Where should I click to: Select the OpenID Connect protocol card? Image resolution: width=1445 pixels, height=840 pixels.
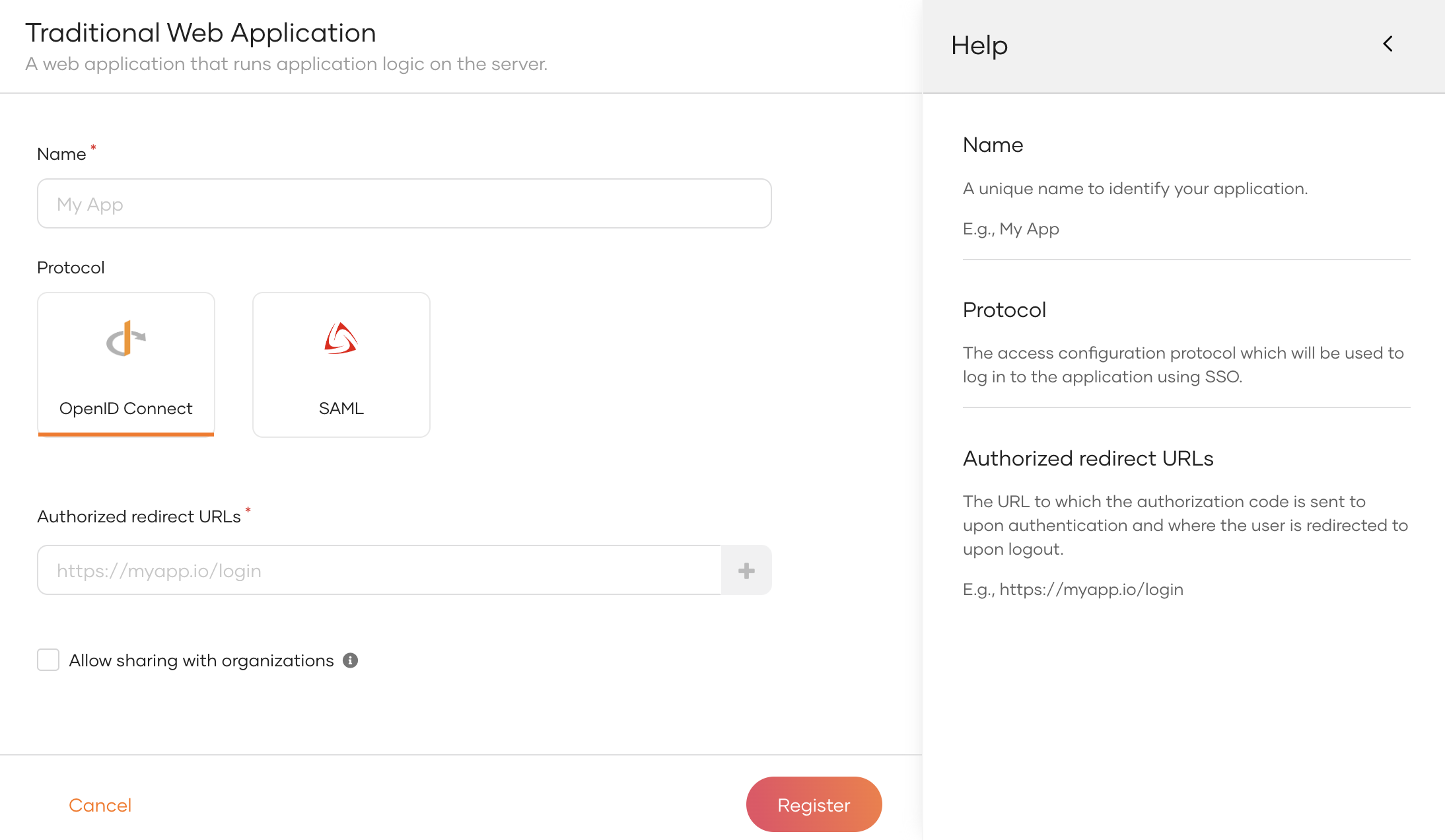pyautogui.click(x=126, y=365)
